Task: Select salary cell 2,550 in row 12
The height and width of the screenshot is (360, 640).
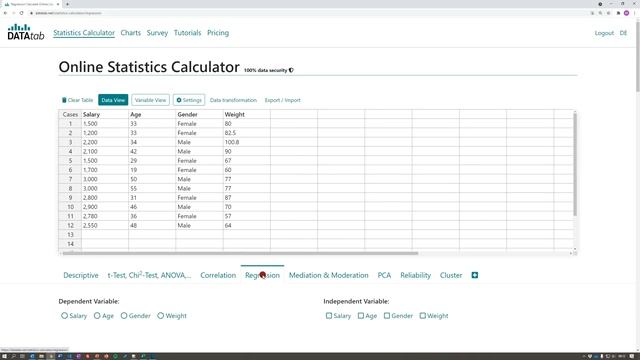Action: click(x=105, y=225)
